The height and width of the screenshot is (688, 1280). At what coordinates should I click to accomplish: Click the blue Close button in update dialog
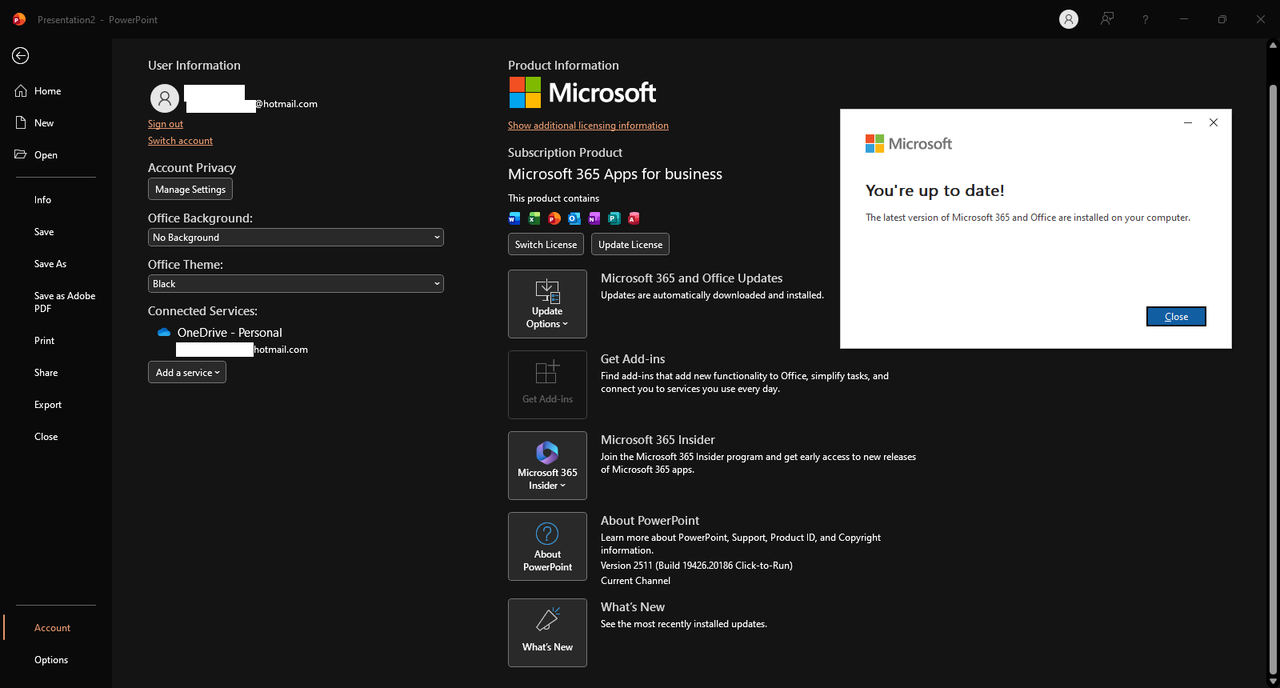(x=1176, y=316)
